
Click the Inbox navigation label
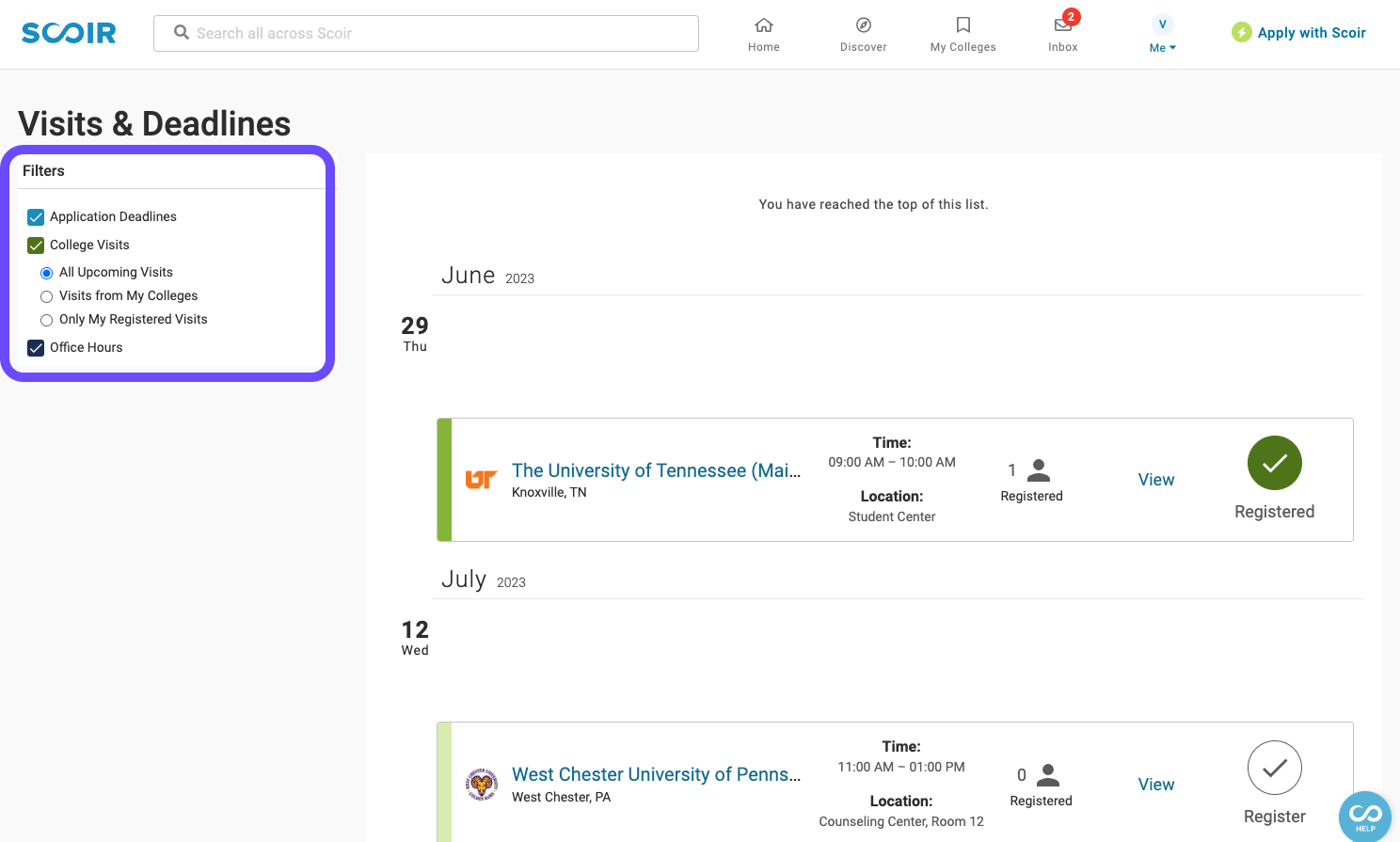(x=1063, y=47)
